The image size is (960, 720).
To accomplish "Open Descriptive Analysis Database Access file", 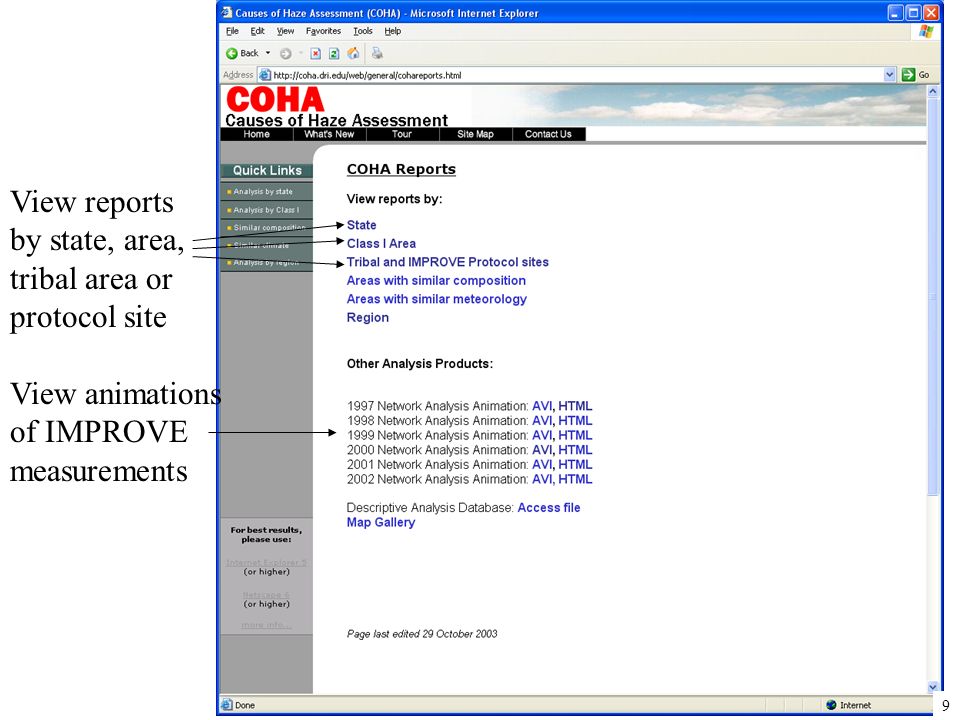I will click(549, 508).
